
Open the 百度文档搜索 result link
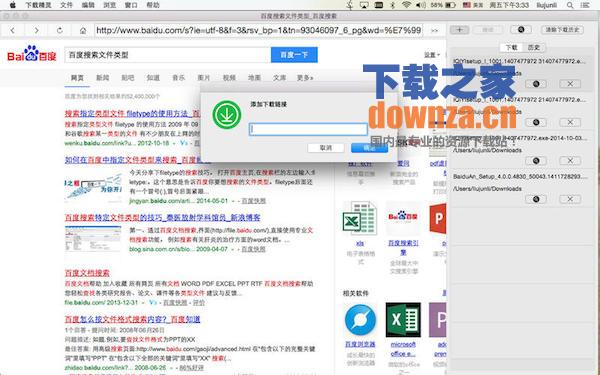coord(87,273)
